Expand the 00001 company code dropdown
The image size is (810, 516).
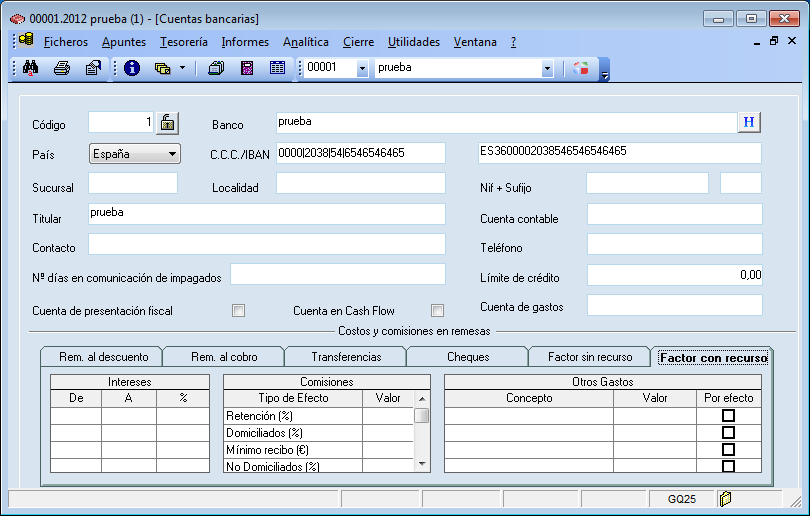pyautogui.click(x=361, y=68)
